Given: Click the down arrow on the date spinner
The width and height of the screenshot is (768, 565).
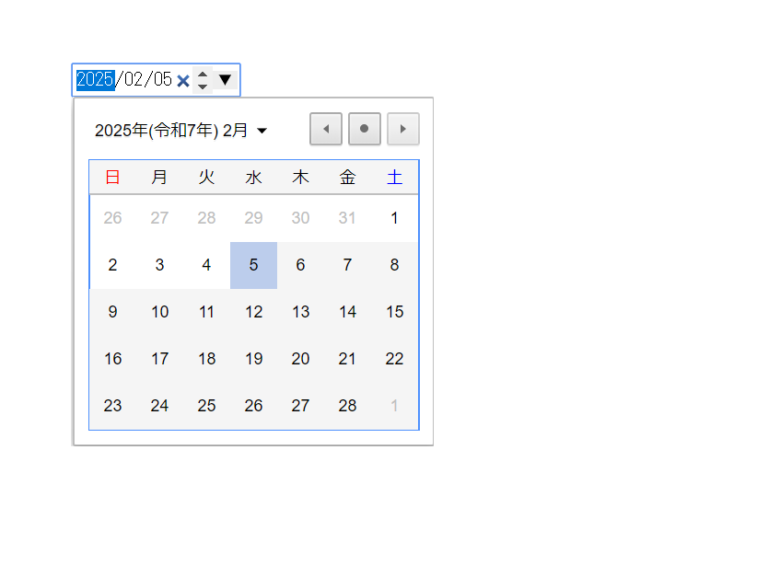Looking at the screenshot, I should 203,87.
